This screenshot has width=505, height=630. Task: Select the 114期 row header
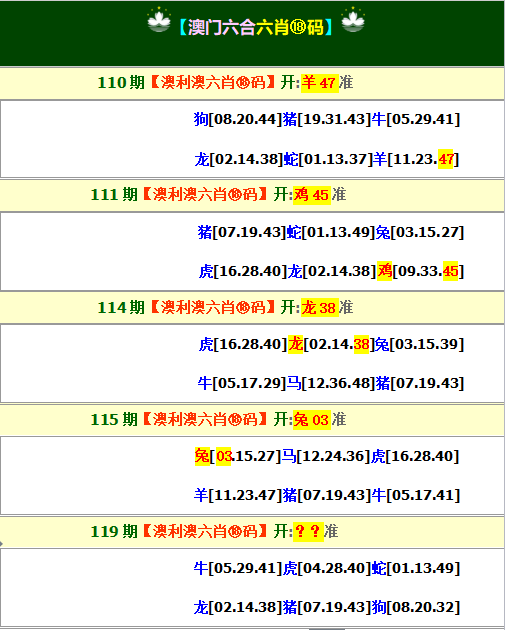[252, 308]
